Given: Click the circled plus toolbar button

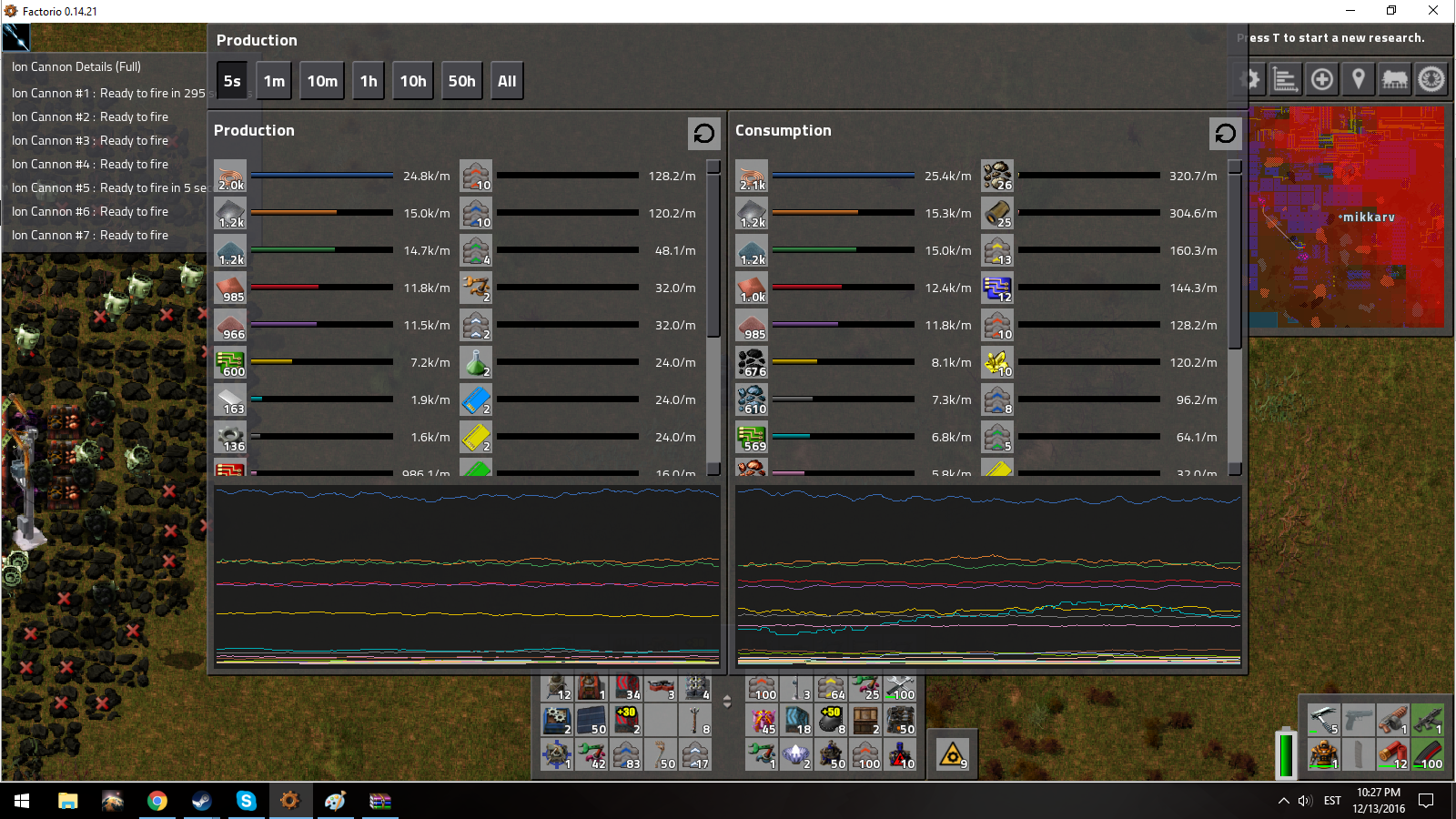Looking at the screenshot, I should tap(1321, 79).
